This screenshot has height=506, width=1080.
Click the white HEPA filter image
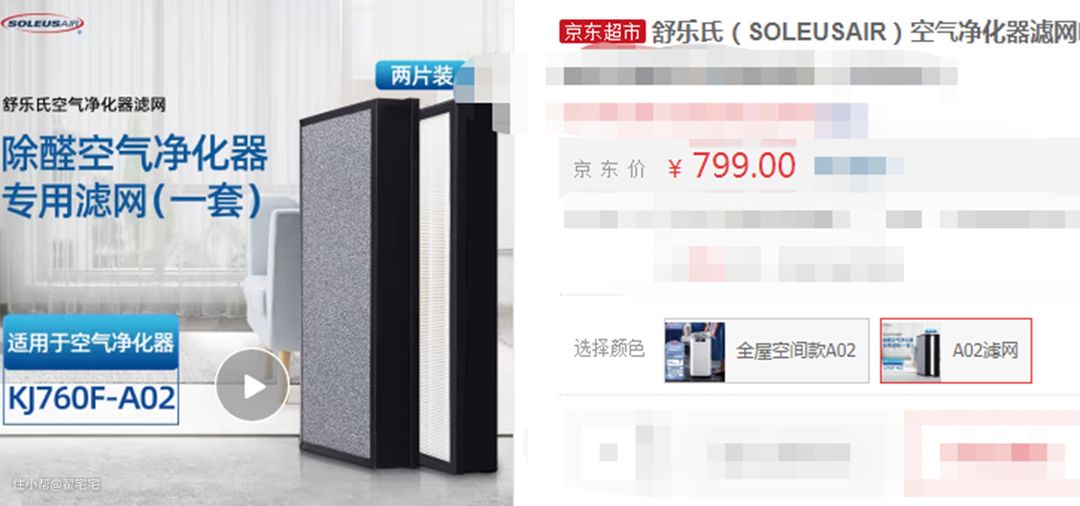click(458, 286)
